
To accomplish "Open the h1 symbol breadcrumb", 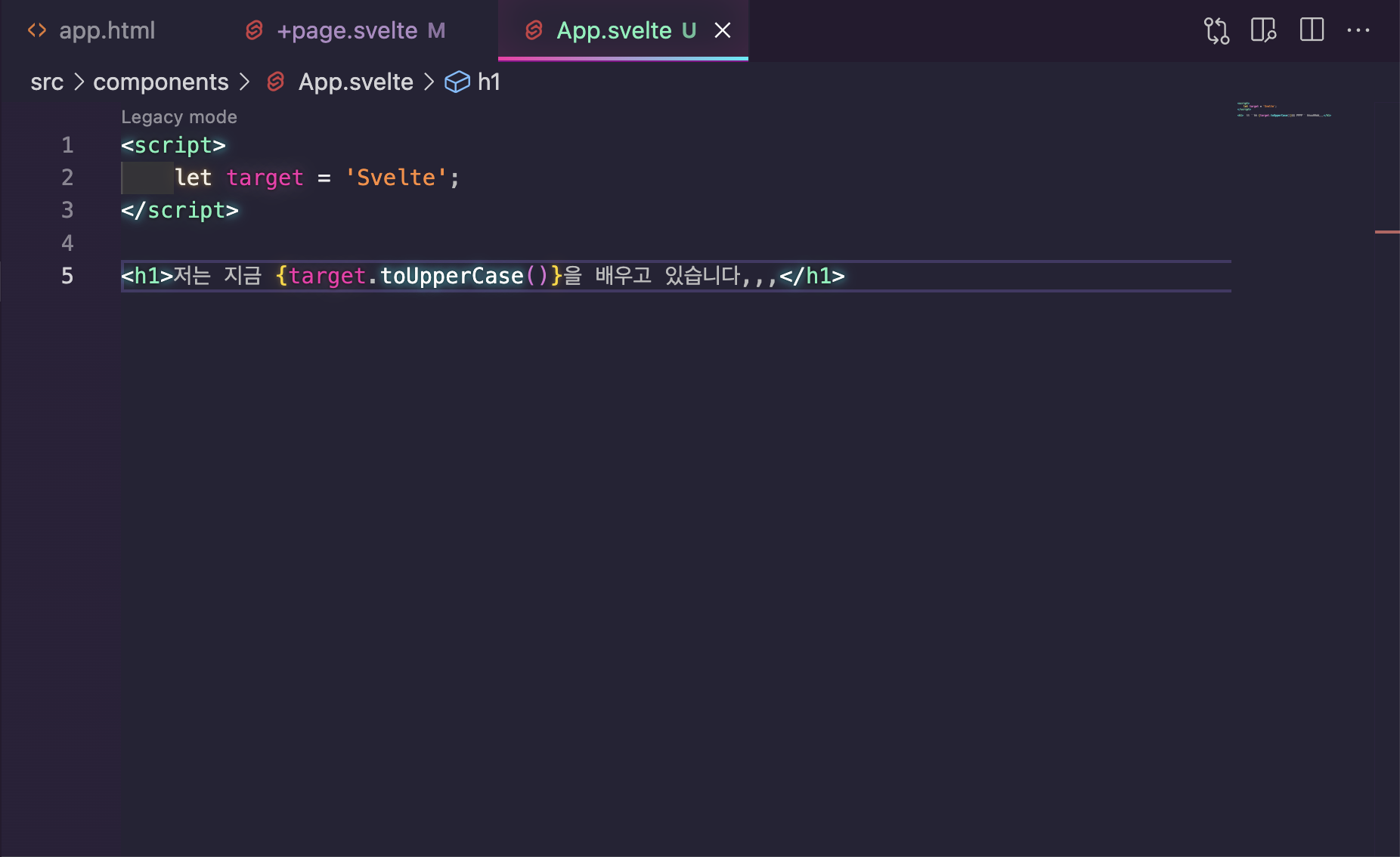I will click(488, 82).
